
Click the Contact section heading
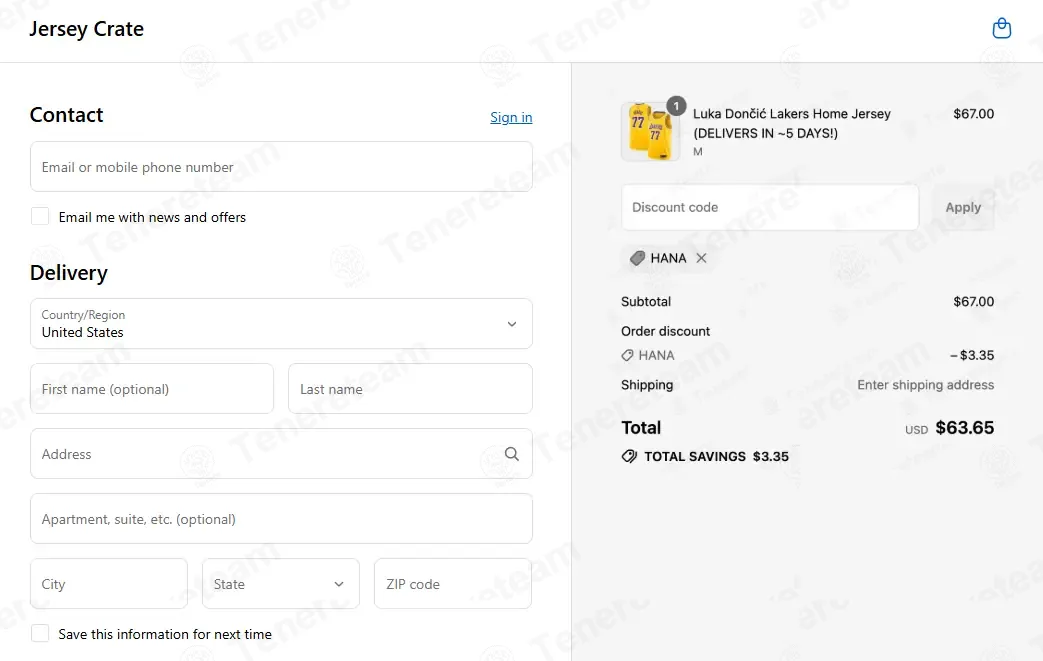click(67, 115)
